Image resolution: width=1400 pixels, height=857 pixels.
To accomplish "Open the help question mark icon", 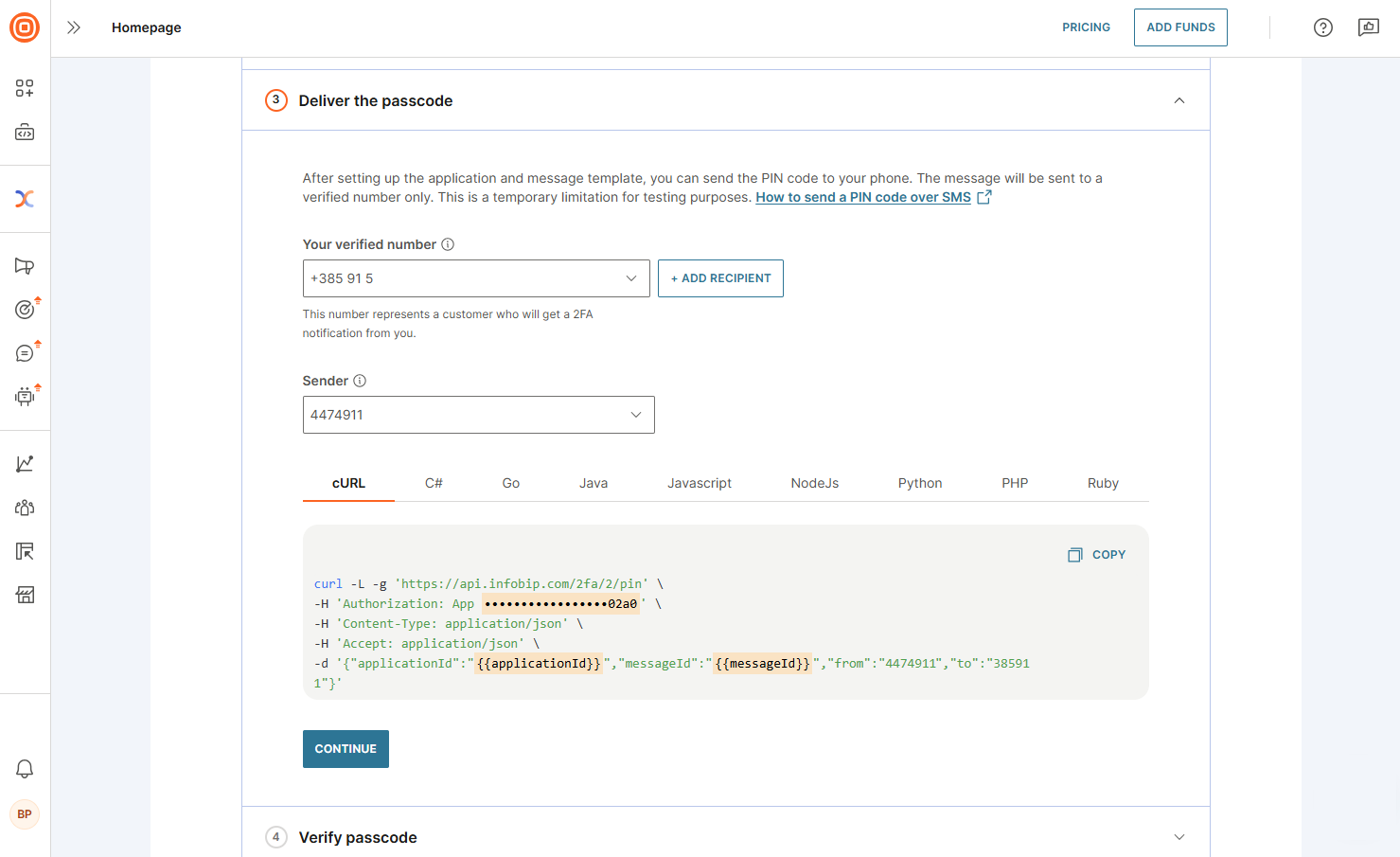I will point(1323,27).
